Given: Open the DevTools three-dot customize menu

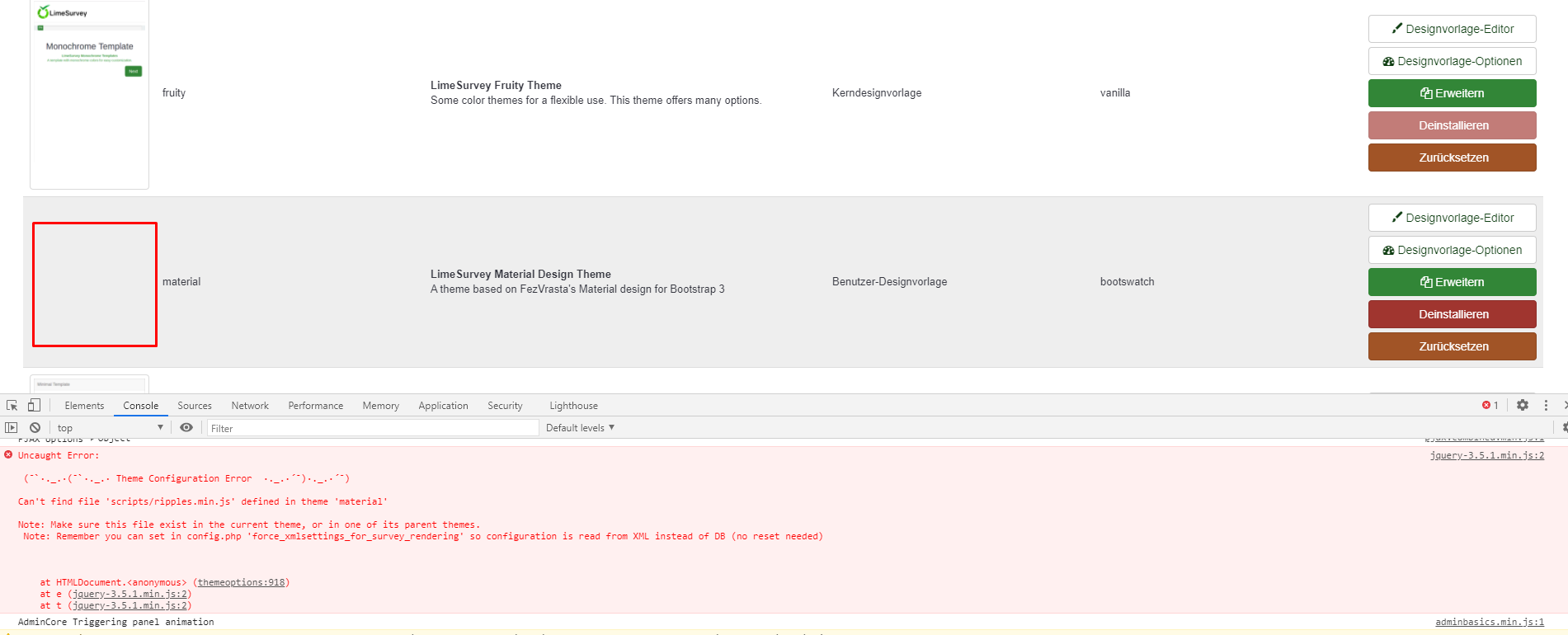Looking at the screenshot, I should (1546, 405).
